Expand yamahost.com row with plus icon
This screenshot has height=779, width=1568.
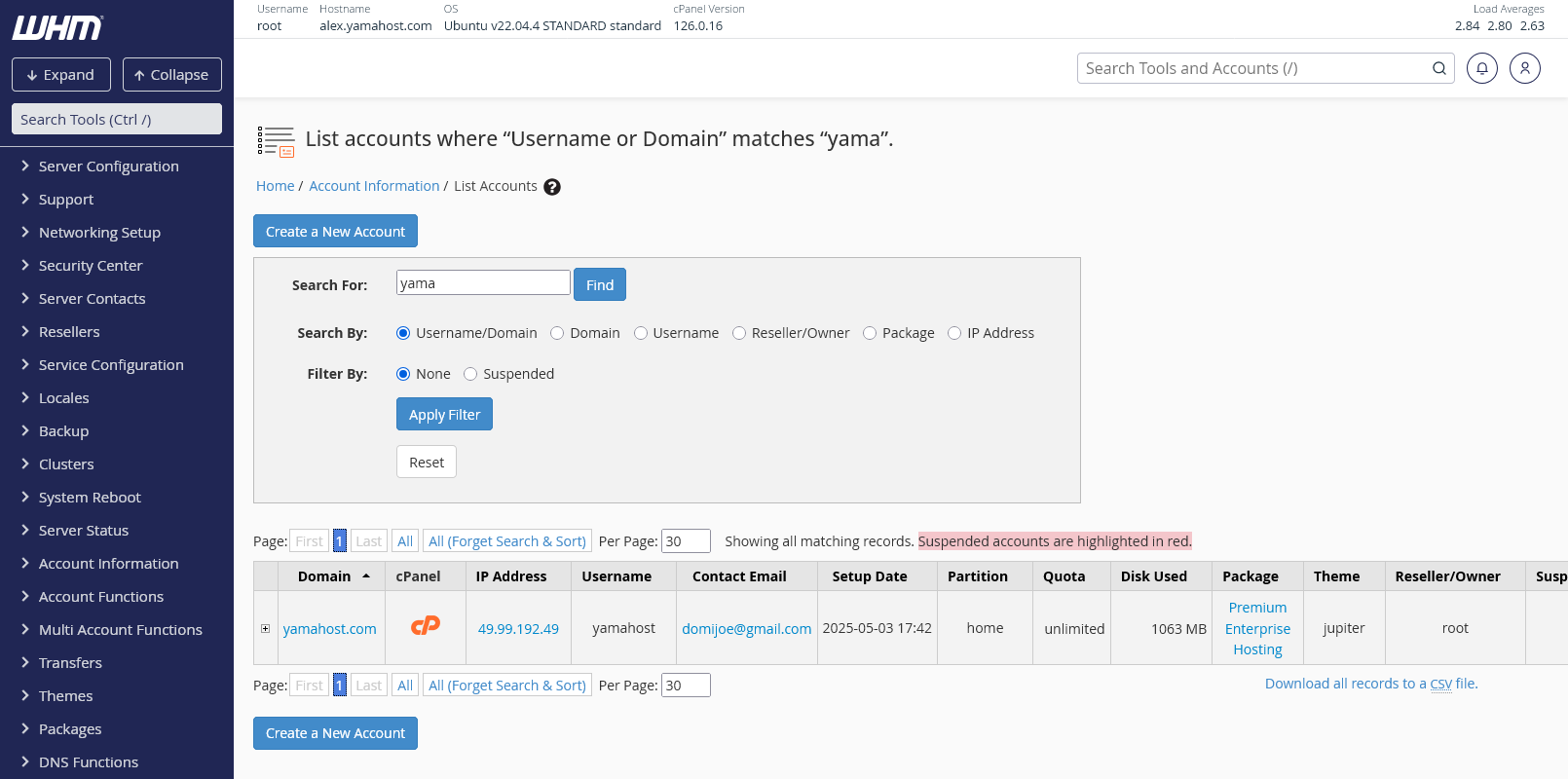tap(265, 628)
